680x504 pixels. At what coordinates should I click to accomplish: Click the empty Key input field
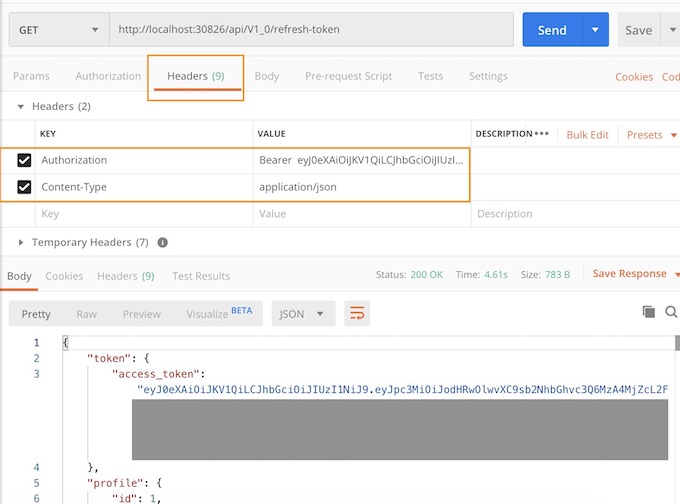click(144, 214)
